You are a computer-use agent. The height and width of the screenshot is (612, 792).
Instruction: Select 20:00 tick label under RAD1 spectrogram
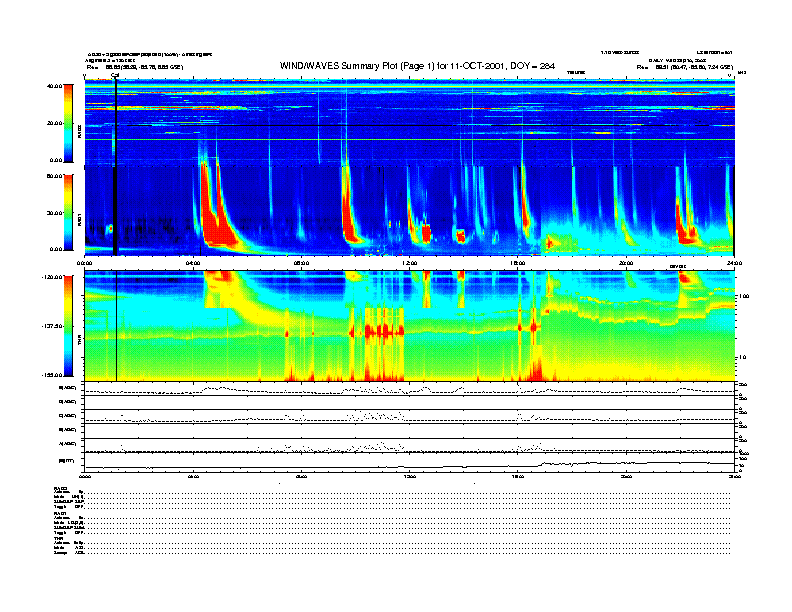coord(626,263)
